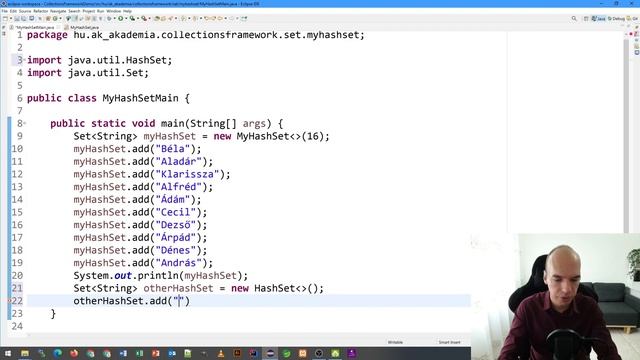Open the File menu

tap(4, 11)
